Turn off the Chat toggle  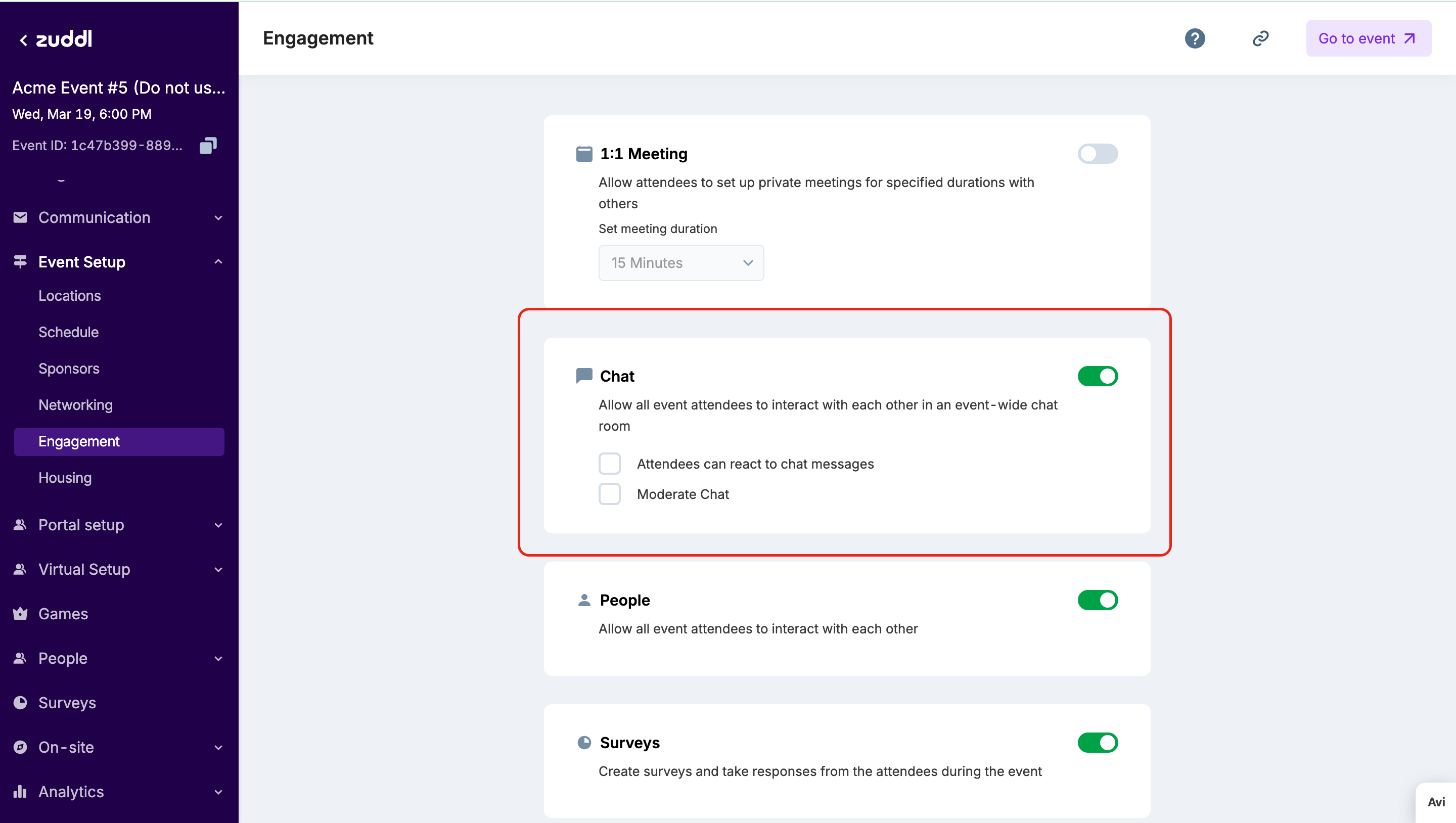1097,376
